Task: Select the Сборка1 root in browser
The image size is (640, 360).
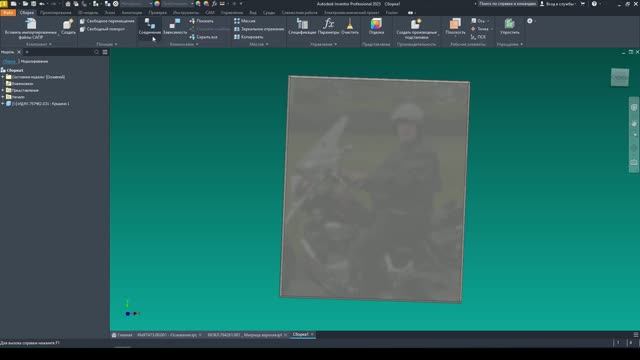Action: click(x=12, y=70)
